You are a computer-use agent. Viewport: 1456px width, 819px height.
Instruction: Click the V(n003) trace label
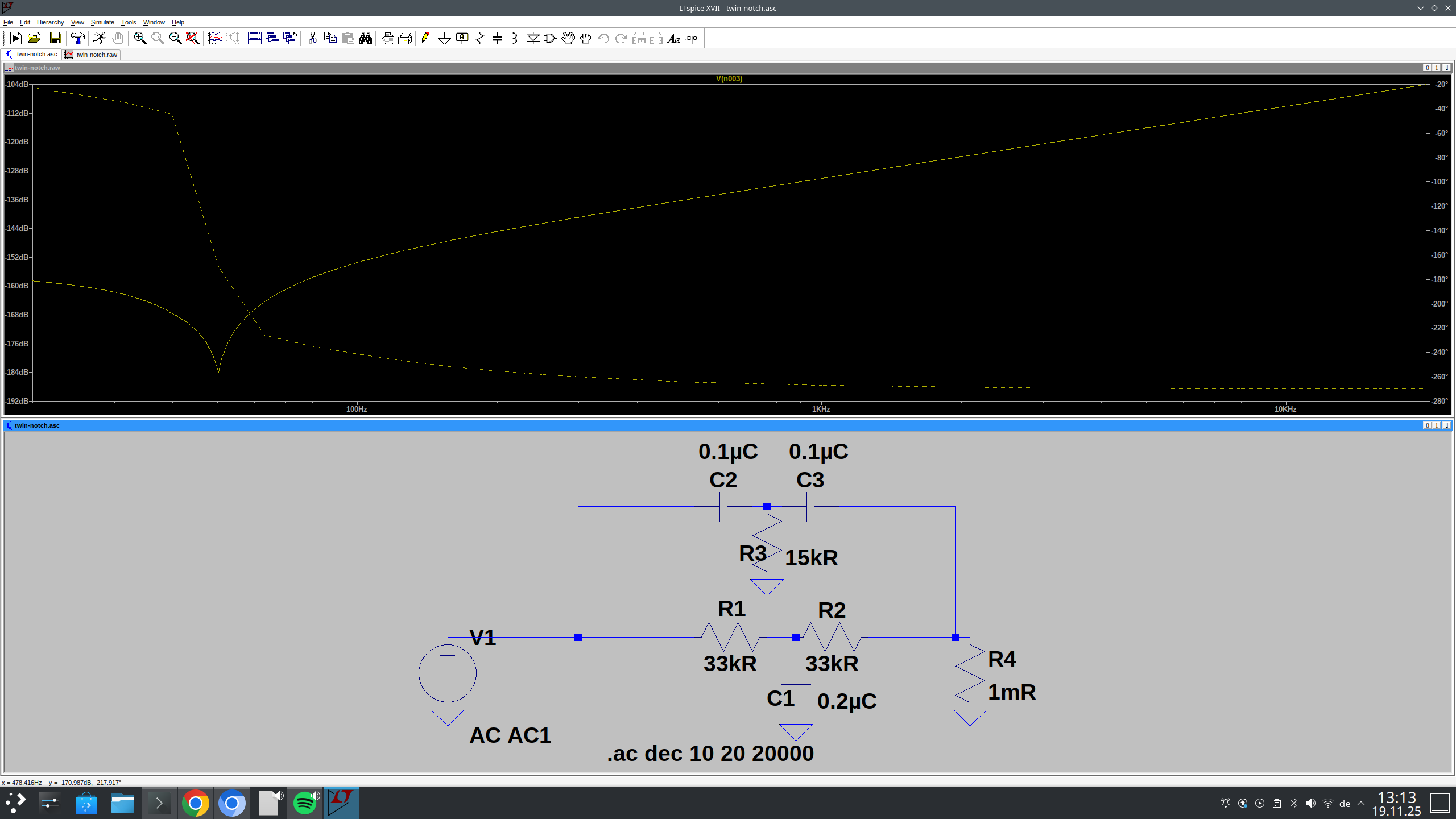tap(729, 78)
